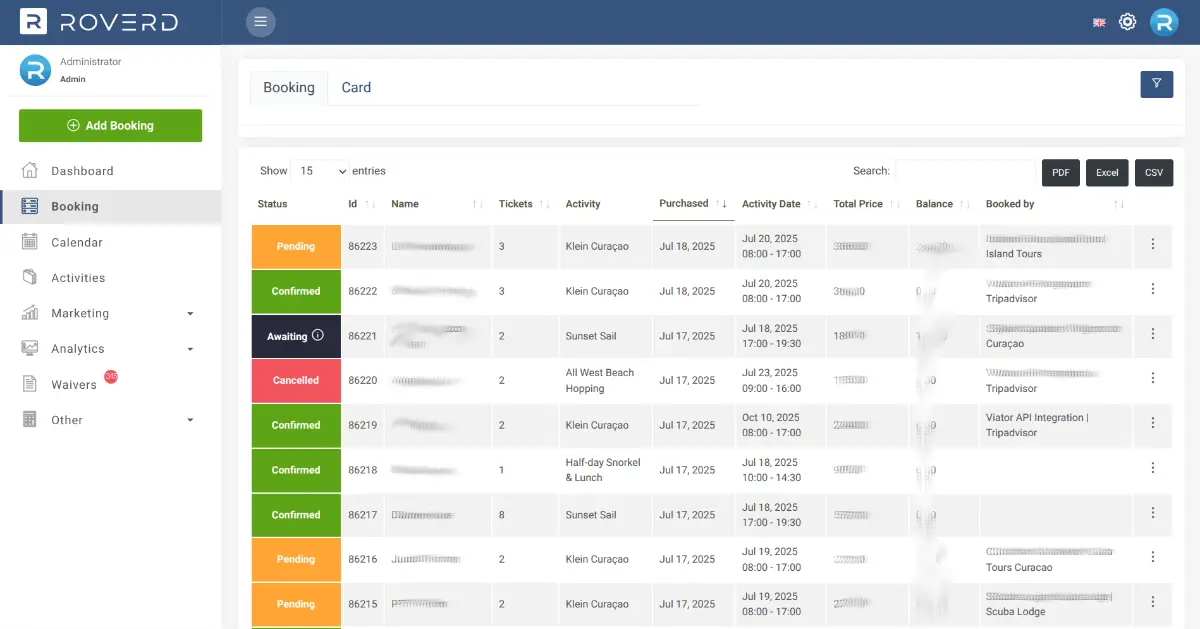
Task: Expand the Marketing sidebar menu
Action: [110, 313]
